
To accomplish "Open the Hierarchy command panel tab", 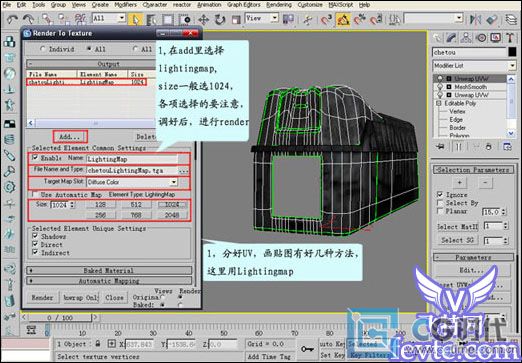I will click(x=466, y=38).
